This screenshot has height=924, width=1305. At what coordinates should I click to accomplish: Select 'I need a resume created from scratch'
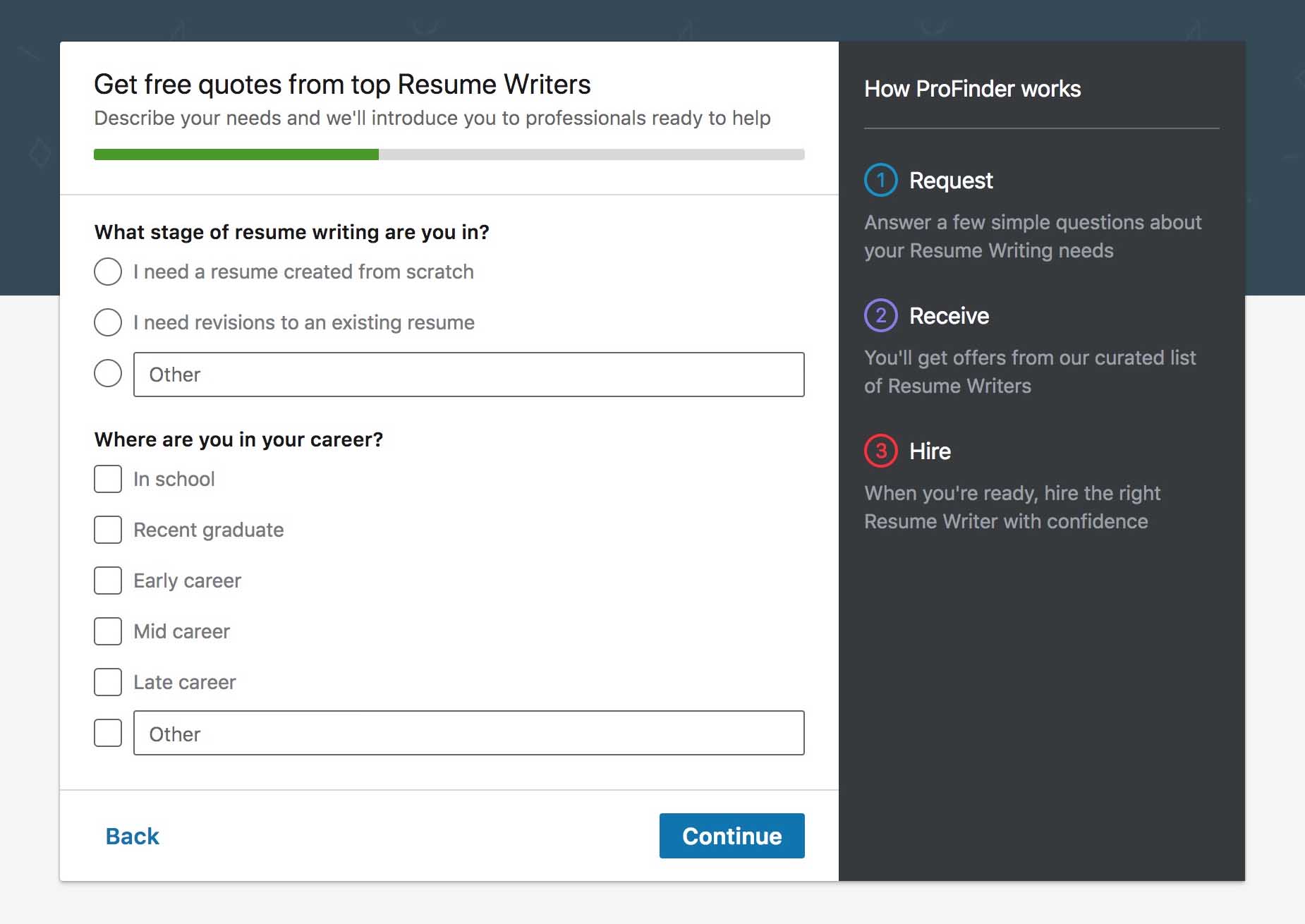coord(108,272)
